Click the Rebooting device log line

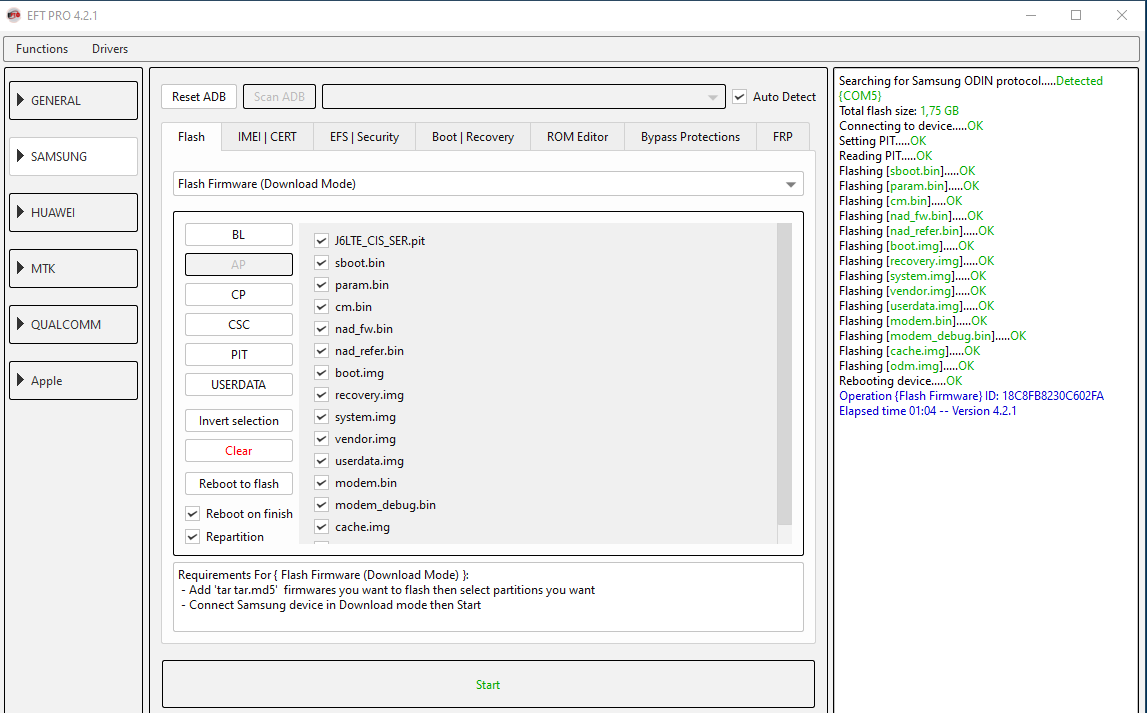pyautogui.click(x=900, y=381)
